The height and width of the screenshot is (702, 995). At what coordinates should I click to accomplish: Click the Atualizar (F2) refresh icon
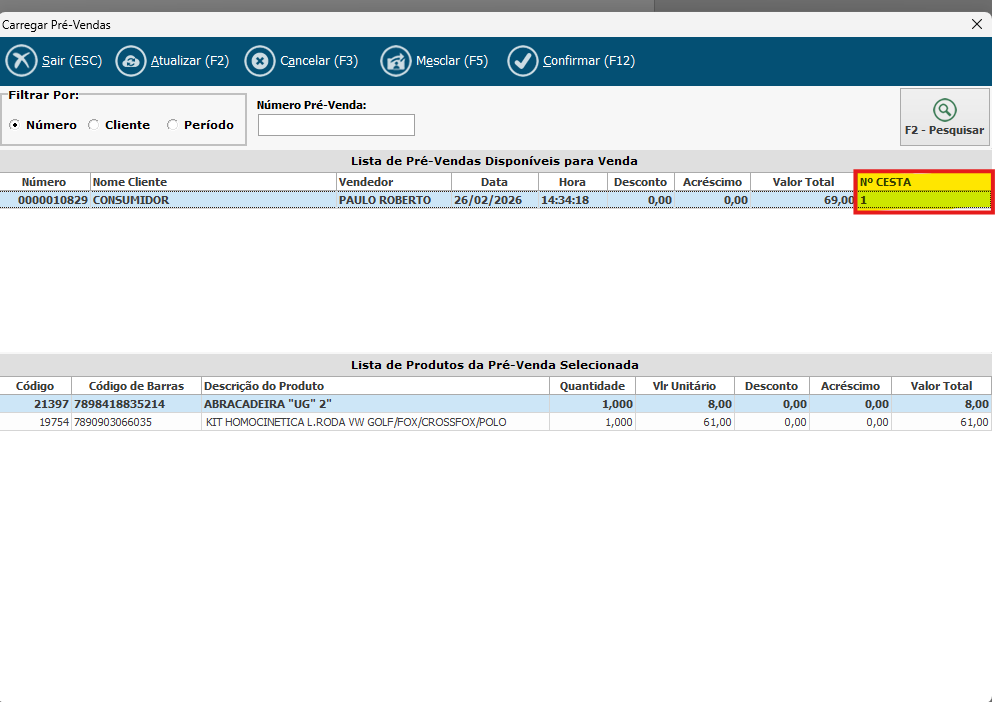click(131, 61)
